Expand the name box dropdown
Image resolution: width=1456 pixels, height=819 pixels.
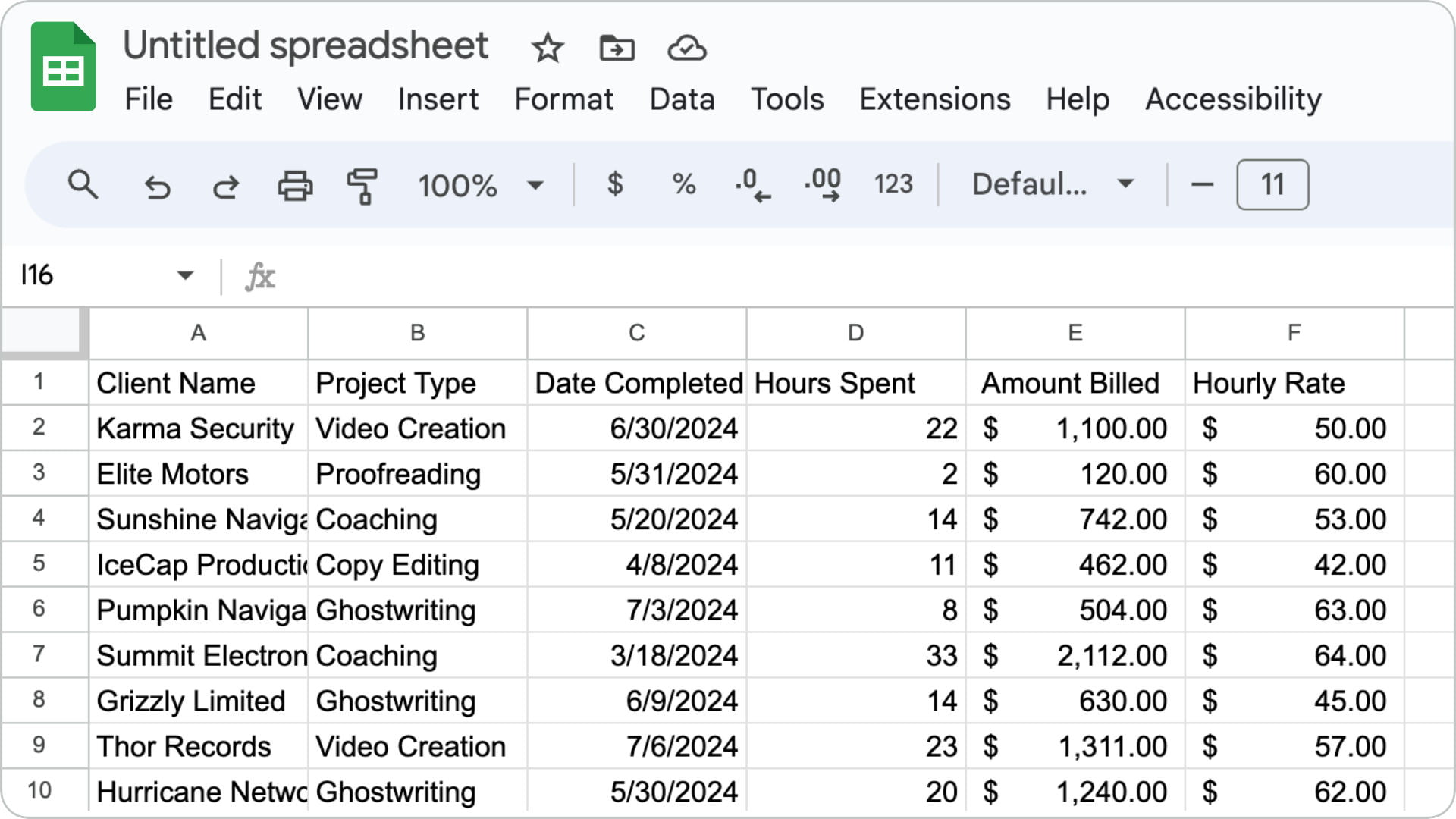pyautogui.click(x=184, y=275)
